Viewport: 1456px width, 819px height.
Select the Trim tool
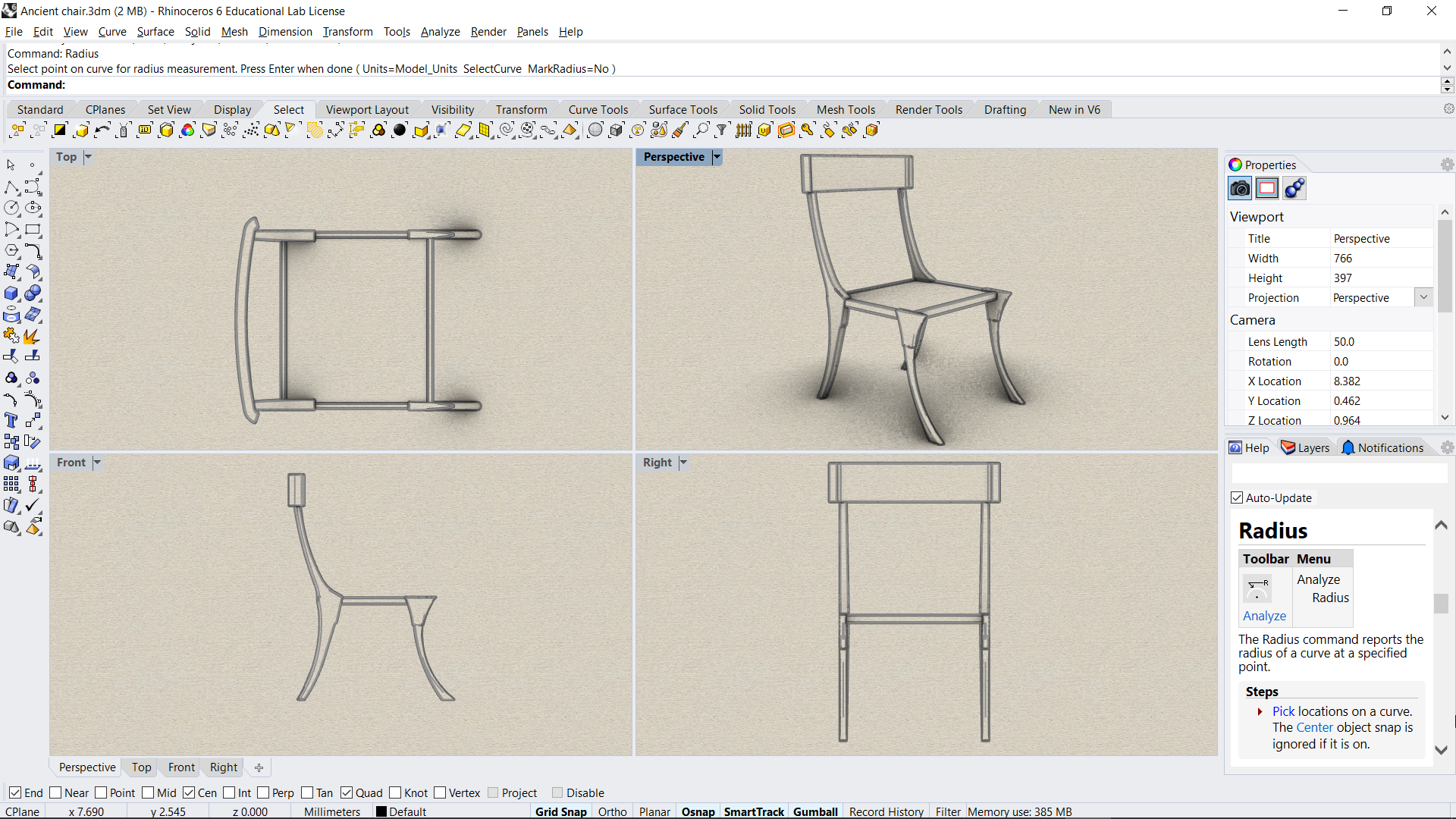(x=11, y=356)
